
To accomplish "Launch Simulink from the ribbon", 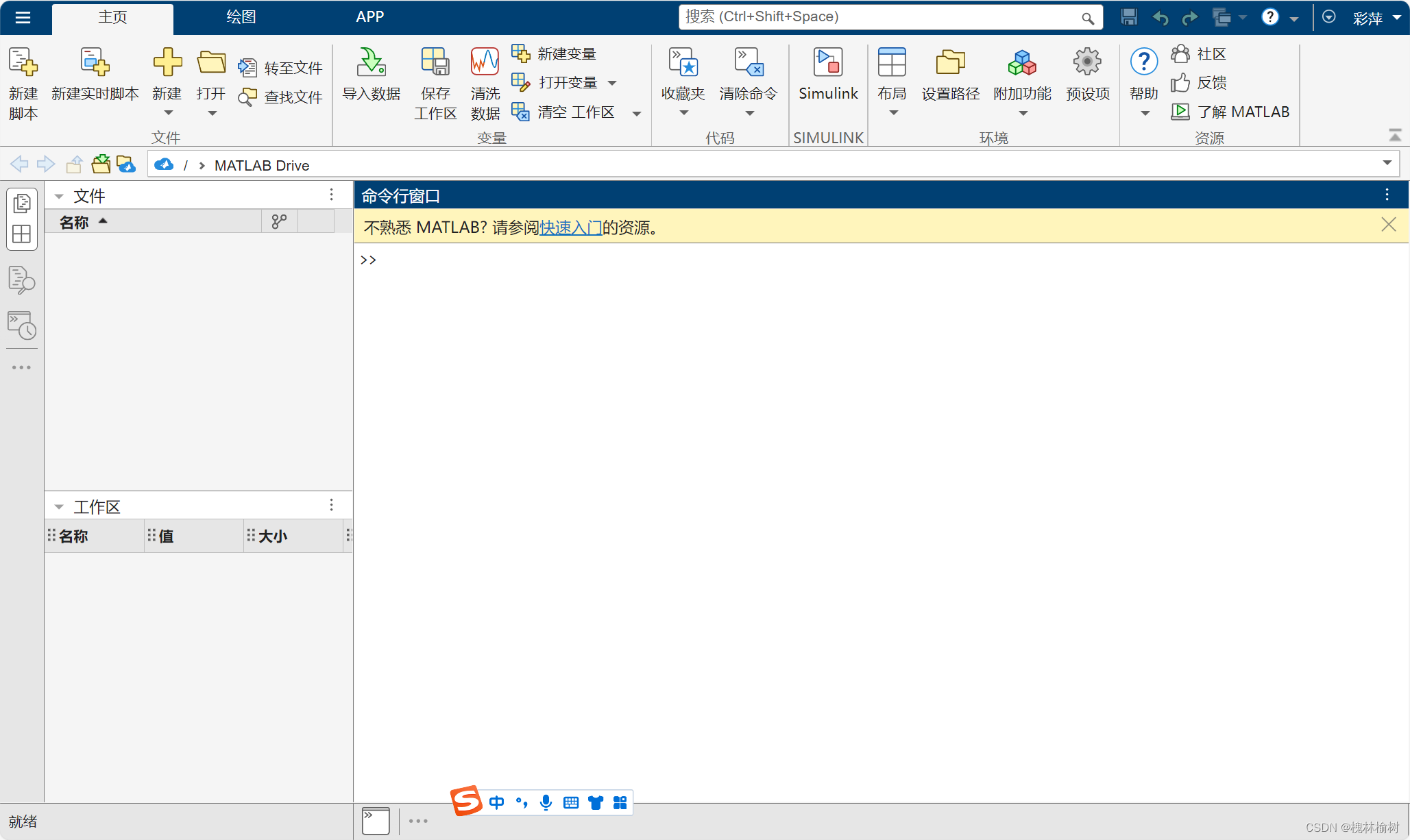I will click(x=828, y=74).
